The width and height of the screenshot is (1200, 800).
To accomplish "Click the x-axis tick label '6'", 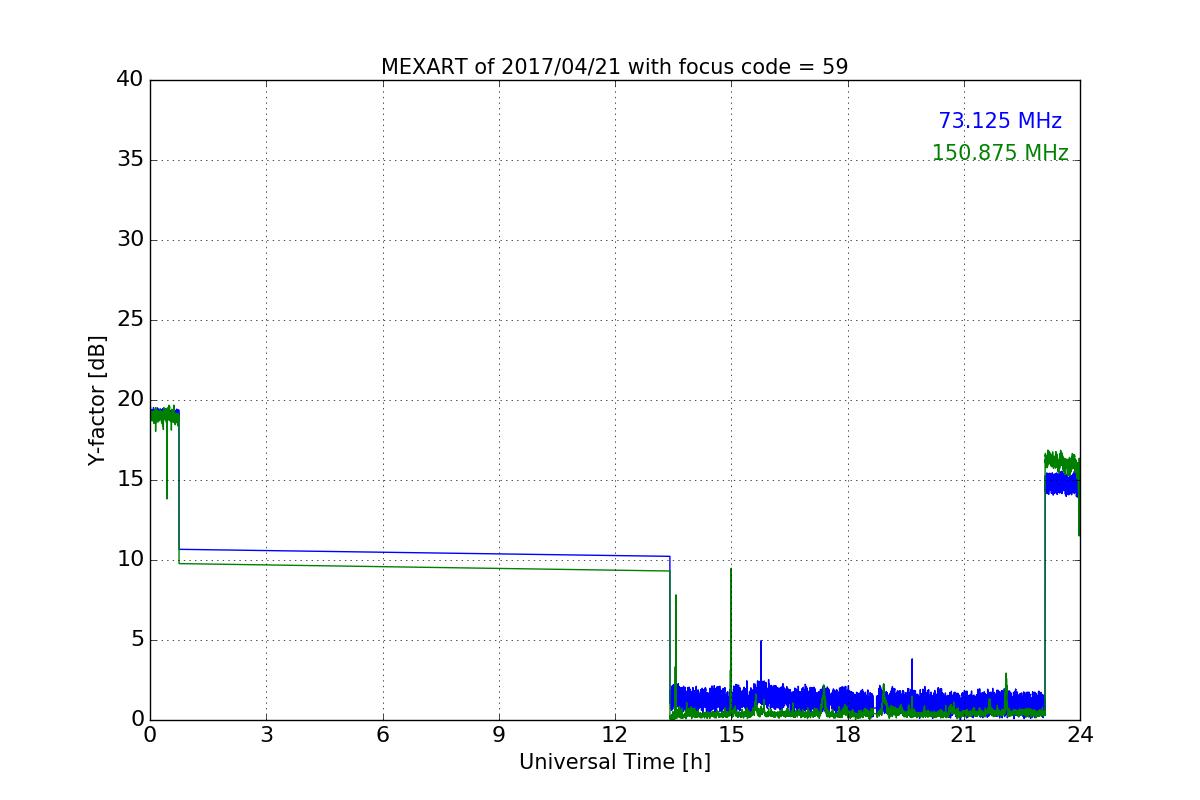I will coord(382,734).
